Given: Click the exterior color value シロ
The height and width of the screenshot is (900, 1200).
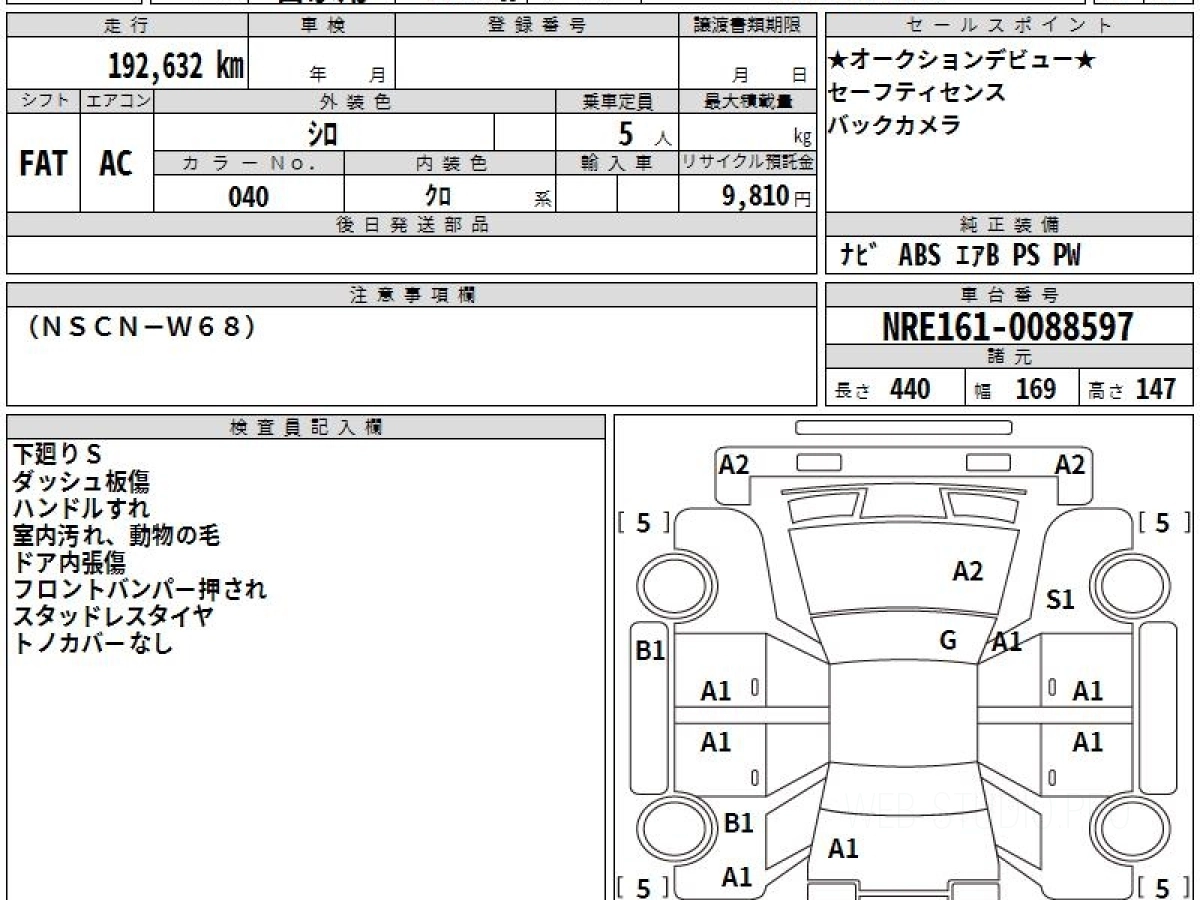Looking at the screenshot, I should point(322,132).
